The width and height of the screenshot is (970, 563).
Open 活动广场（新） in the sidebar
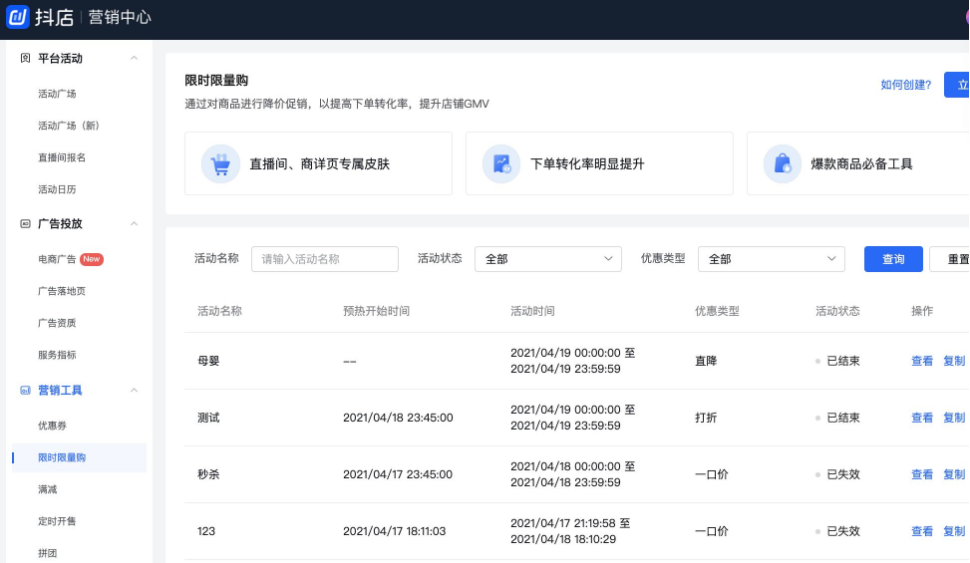[69, 126]
